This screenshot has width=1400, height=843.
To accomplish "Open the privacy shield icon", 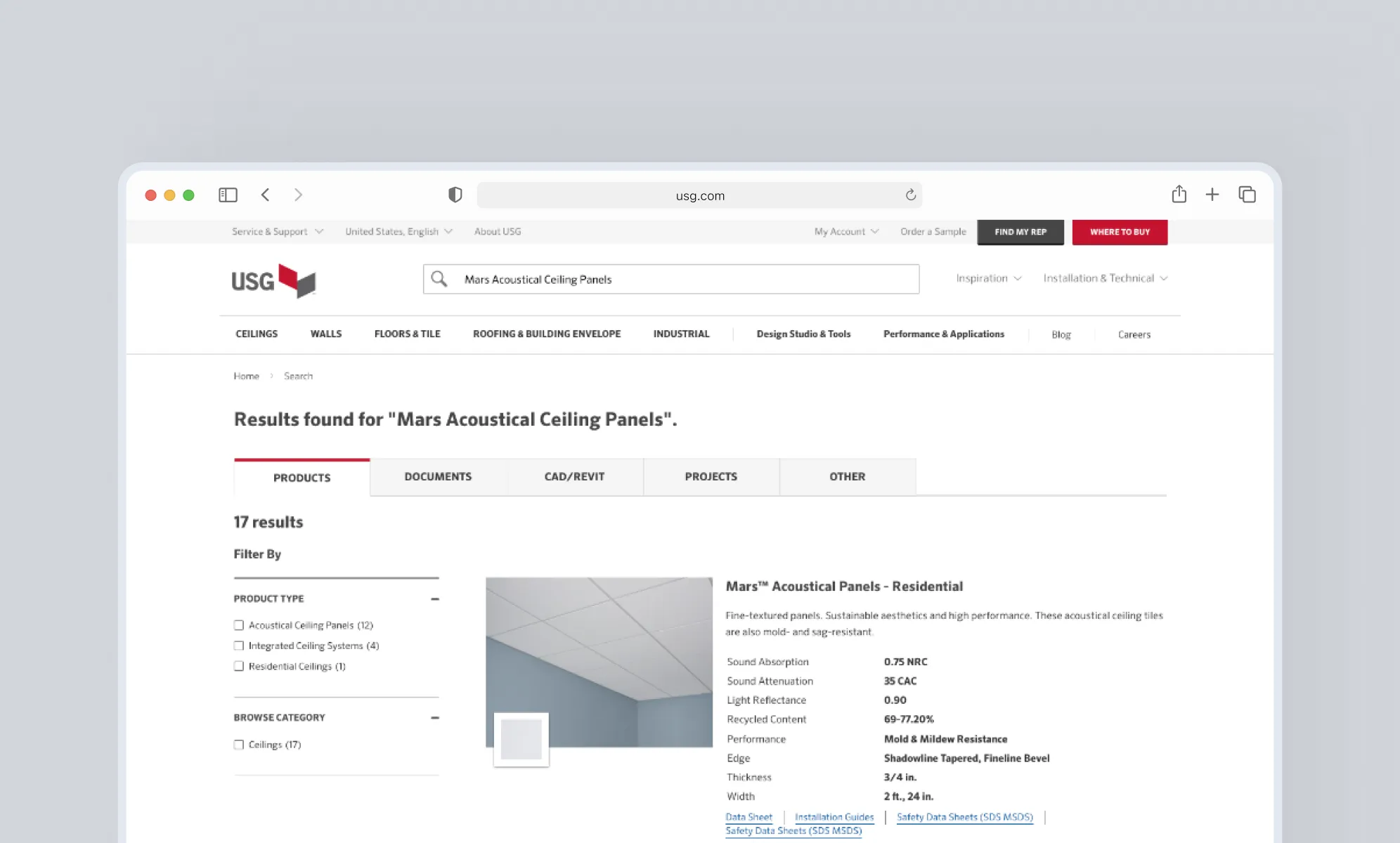I will click(455, 195).
